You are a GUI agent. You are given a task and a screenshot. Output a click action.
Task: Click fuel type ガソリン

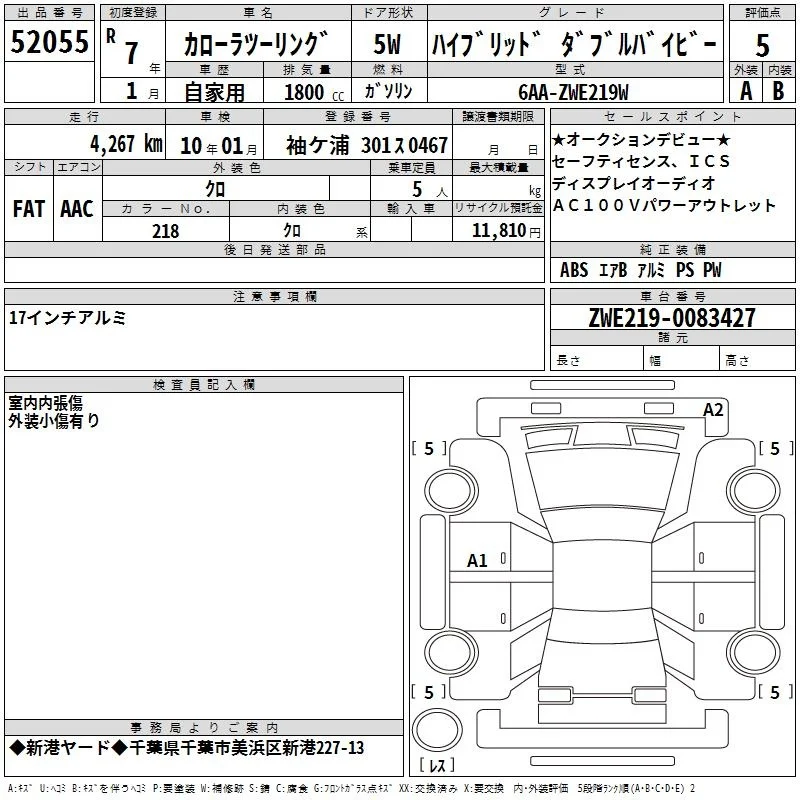388,91
